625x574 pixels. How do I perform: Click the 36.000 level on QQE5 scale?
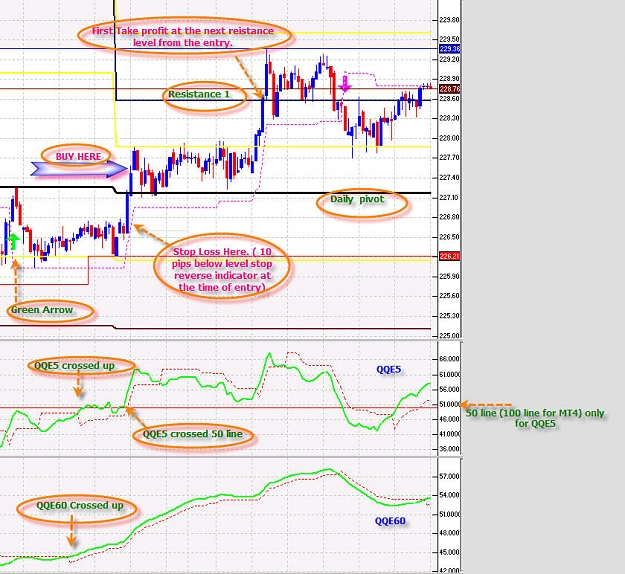[x=450, y=449]
